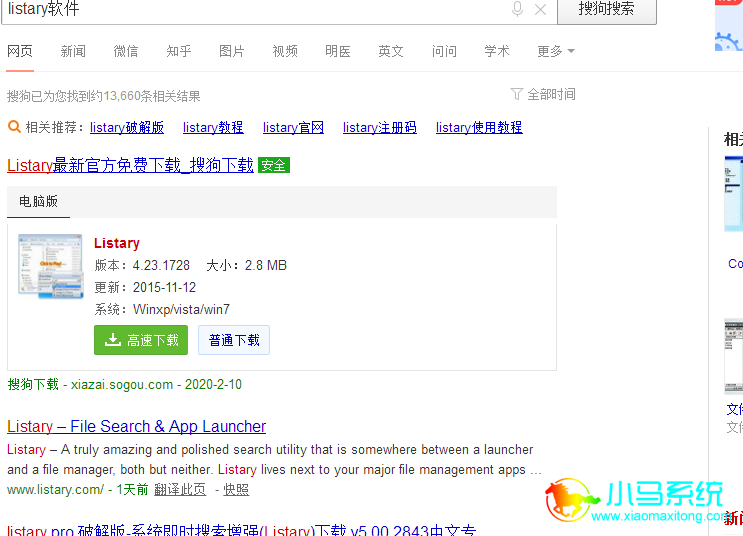Open the listary官网 related suggestion
The height and width of the screenshot is (536, 743).
(293, 127)
